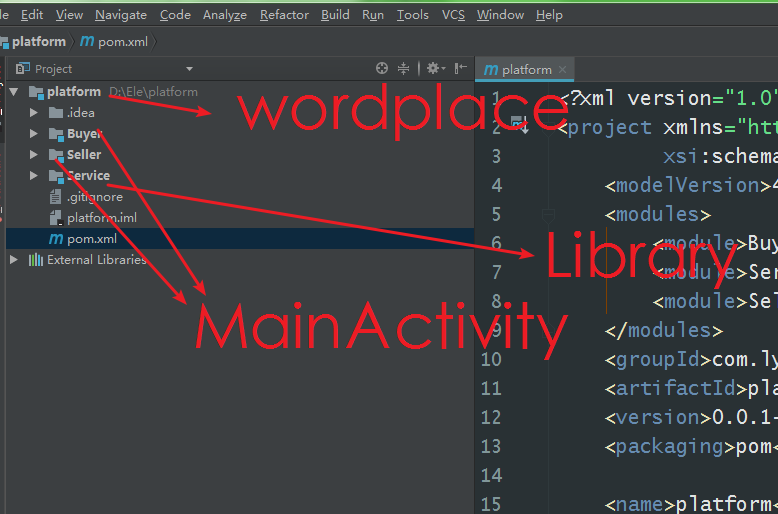
Task: Select the platform.iml file
Action: 102,218
